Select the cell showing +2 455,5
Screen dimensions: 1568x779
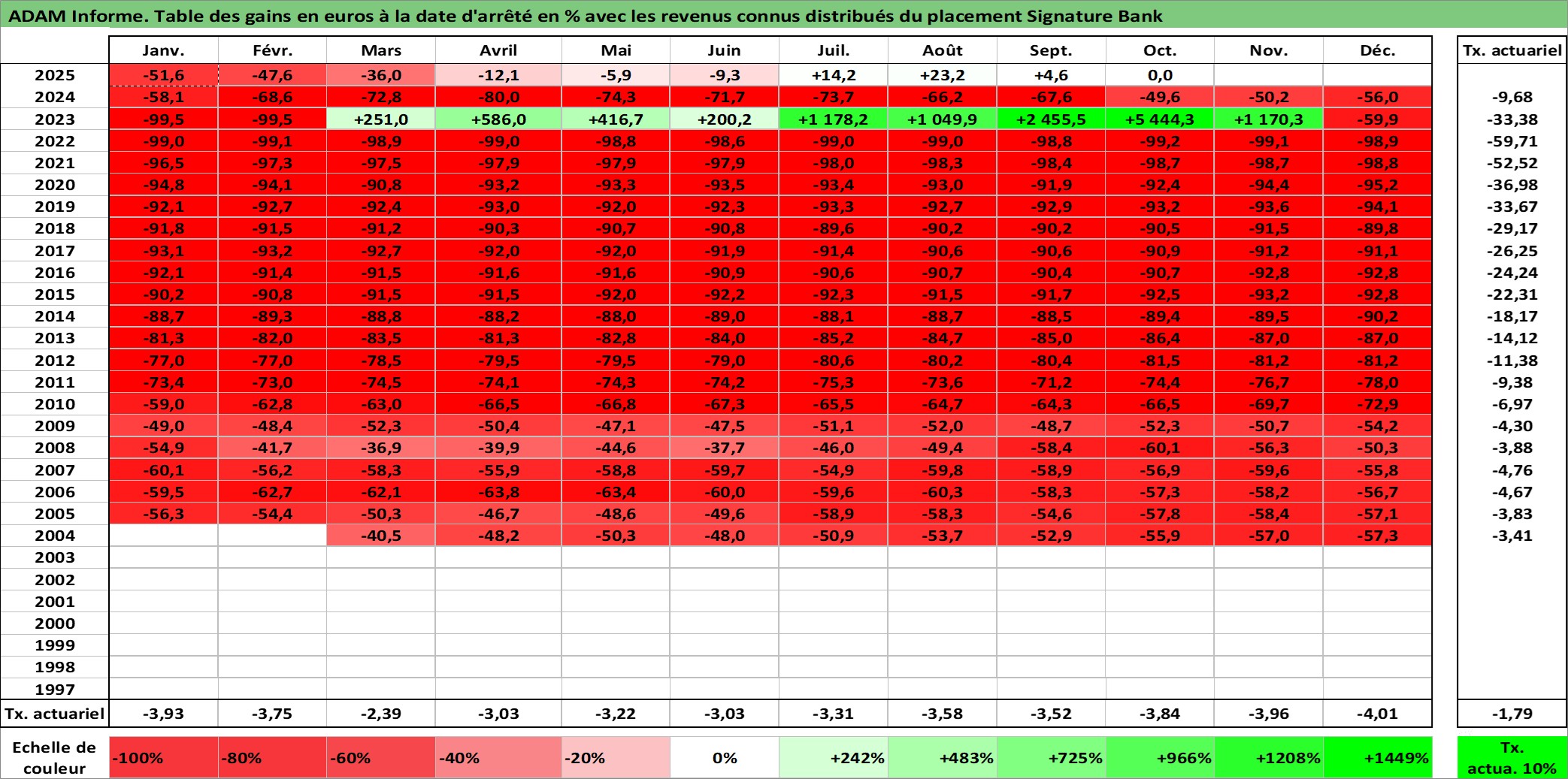point(1051,119)
